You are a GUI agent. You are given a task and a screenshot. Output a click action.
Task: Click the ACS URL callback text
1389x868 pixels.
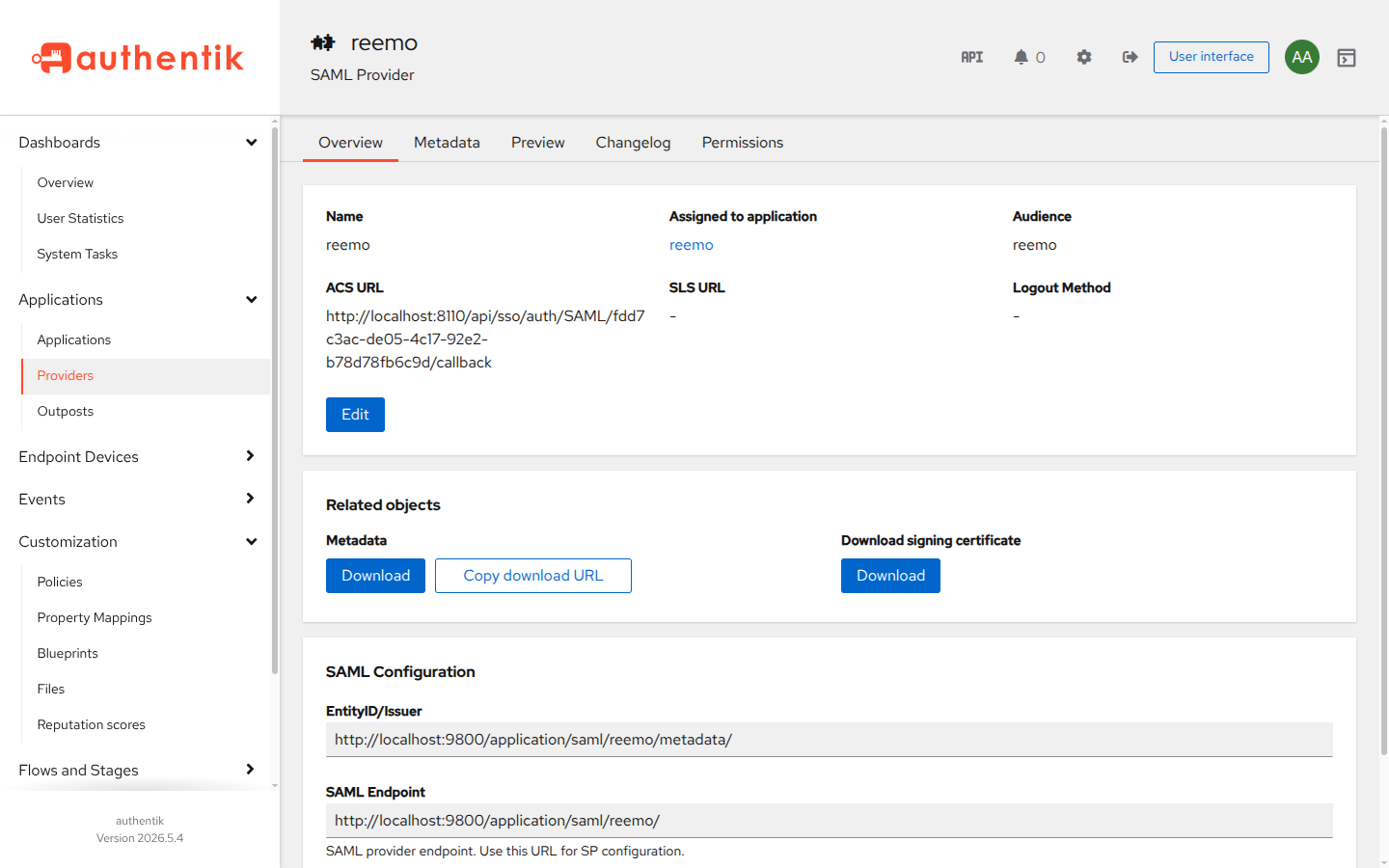(x=485, y=339)
